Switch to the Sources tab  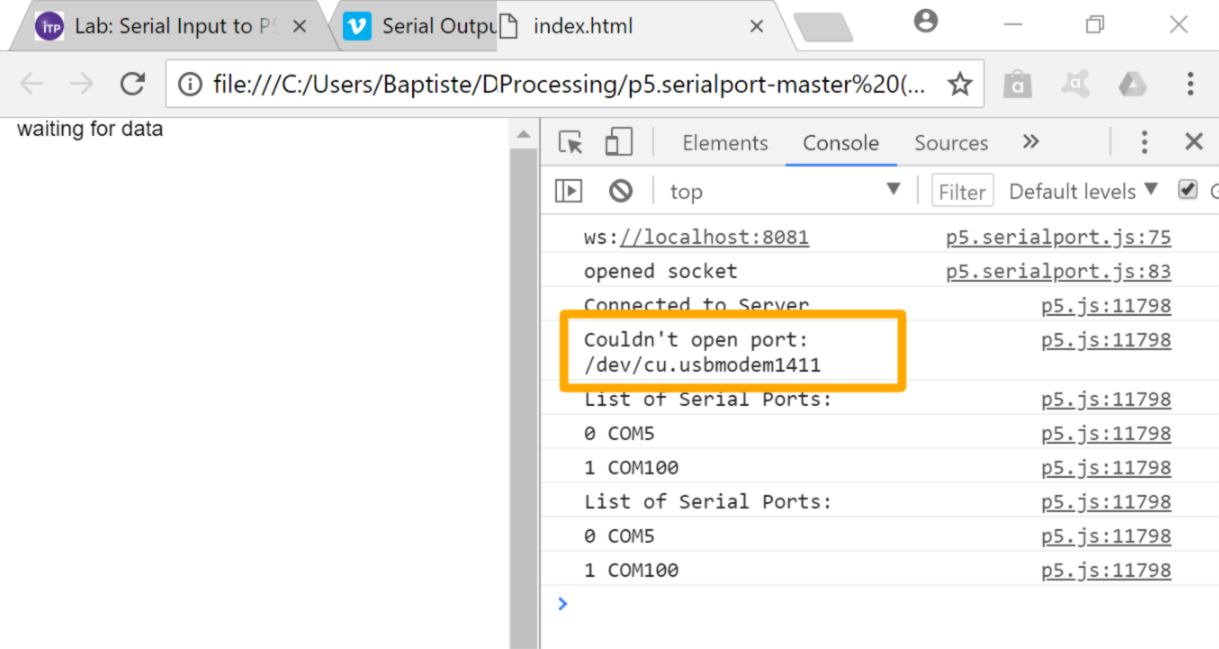[950, 143]
